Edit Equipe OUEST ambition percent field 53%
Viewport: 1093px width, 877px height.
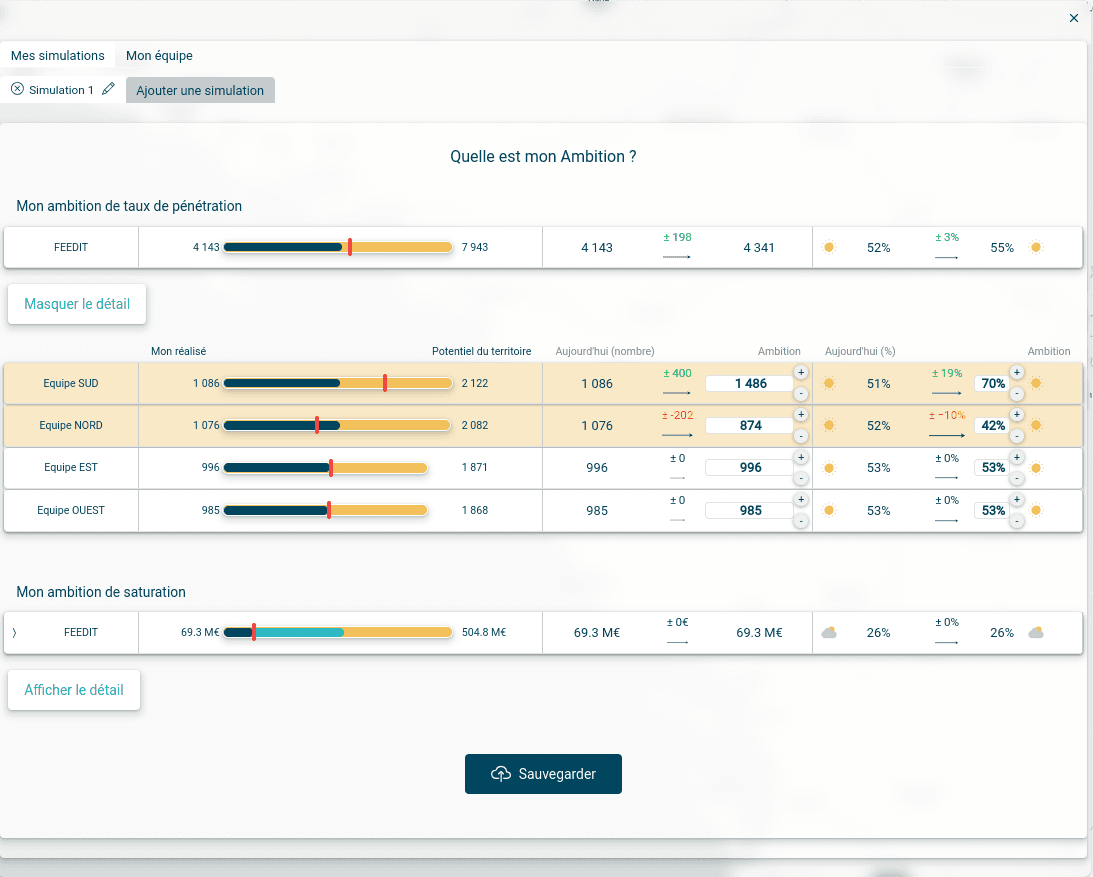point(993,510)
